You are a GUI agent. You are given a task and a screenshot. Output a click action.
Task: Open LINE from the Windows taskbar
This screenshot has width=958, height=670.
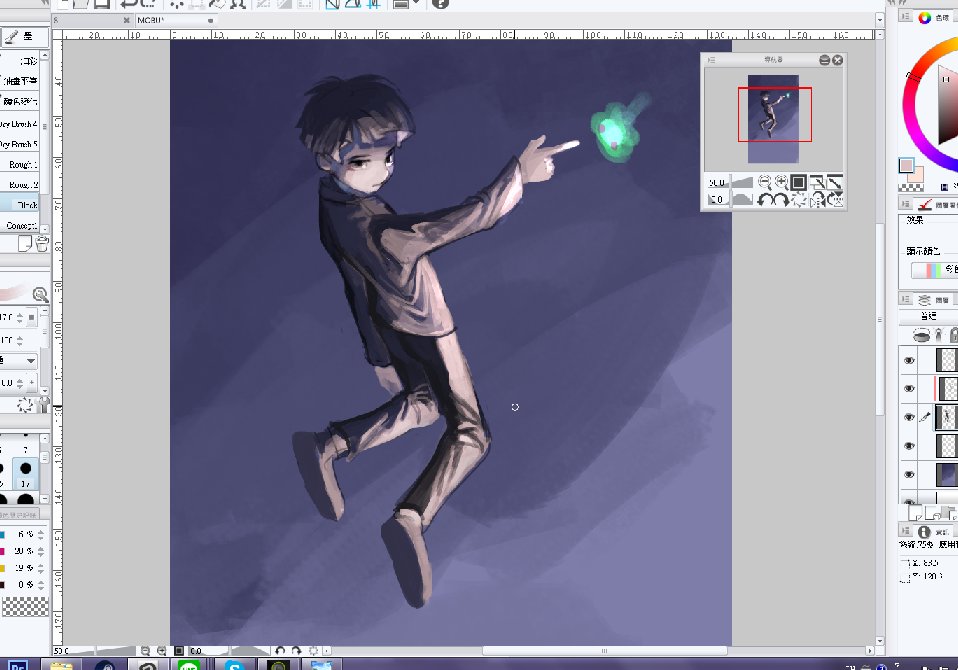tap(189, 665)
